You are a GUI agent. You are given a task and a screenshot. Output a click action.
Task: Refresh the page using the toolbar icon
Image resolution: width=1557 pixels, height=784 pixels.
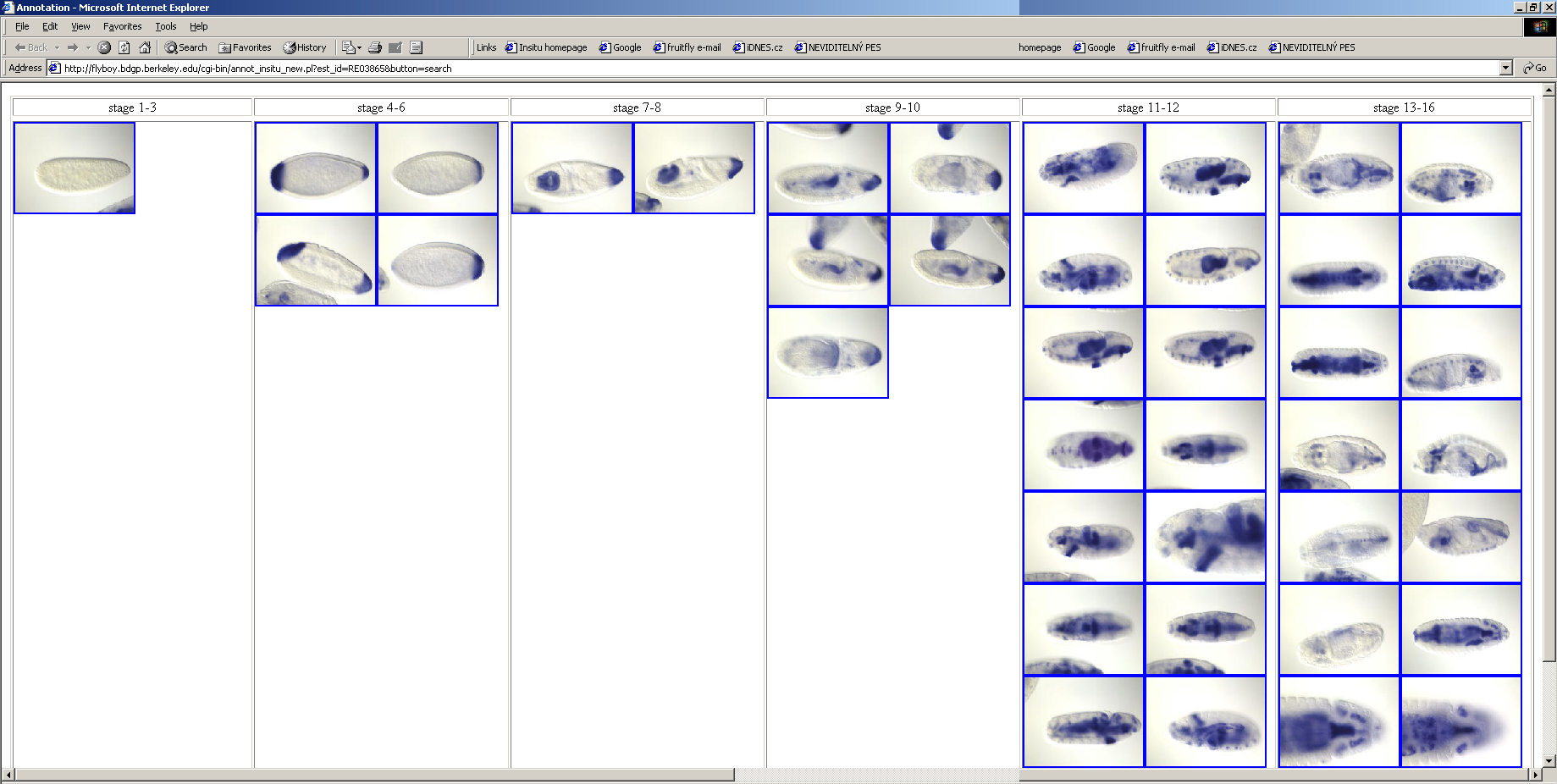point(124,47)
